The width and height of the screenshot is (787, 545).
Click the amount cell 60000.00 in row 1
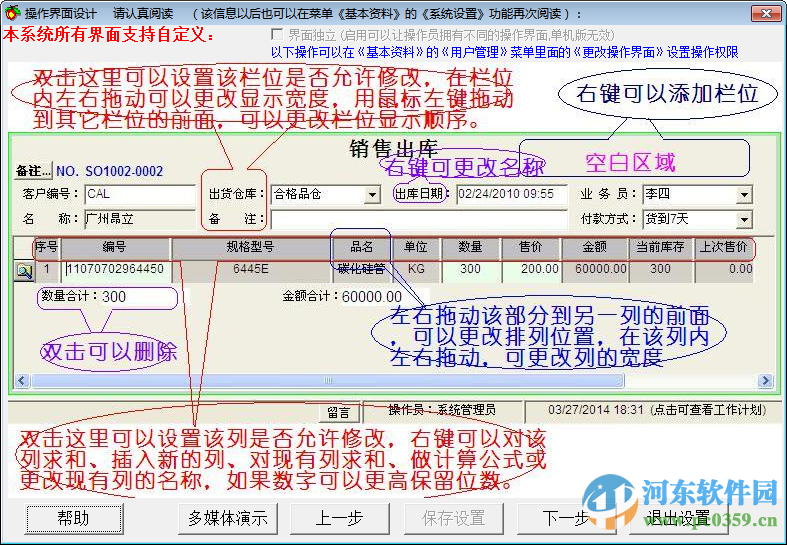(x=595, y=270)
